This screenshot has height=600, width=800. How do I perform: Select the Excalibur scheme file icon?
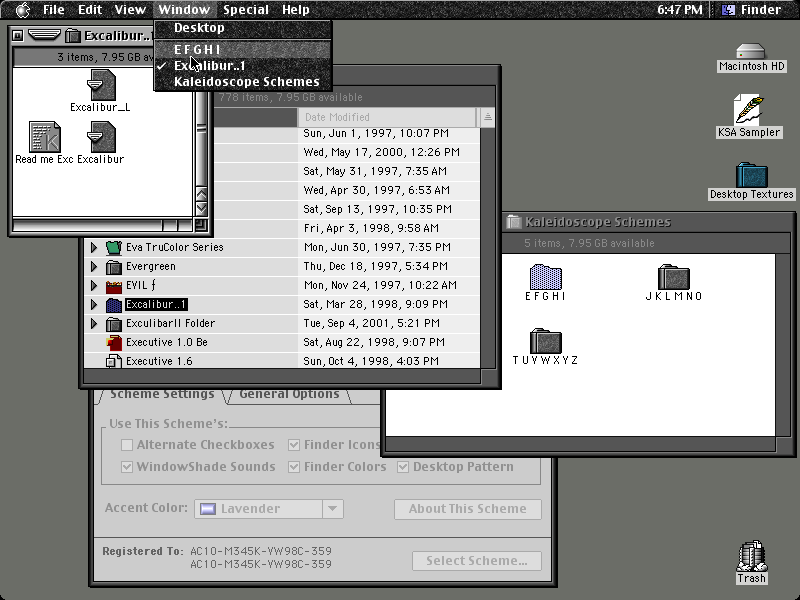pyautogui.click(x=101, y=137)
